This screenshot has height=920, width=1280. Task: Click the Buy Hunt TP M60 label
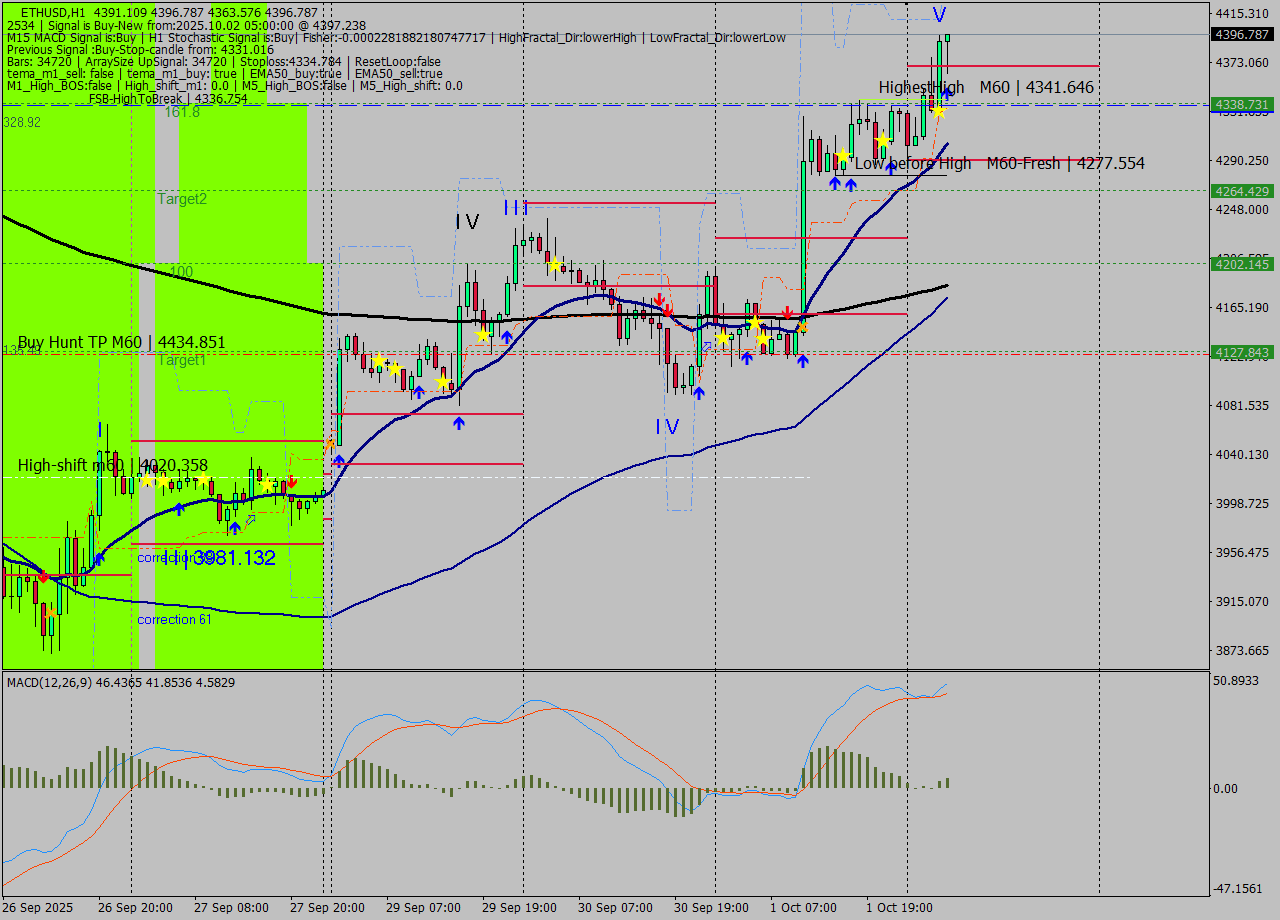(x=121, y=343)
